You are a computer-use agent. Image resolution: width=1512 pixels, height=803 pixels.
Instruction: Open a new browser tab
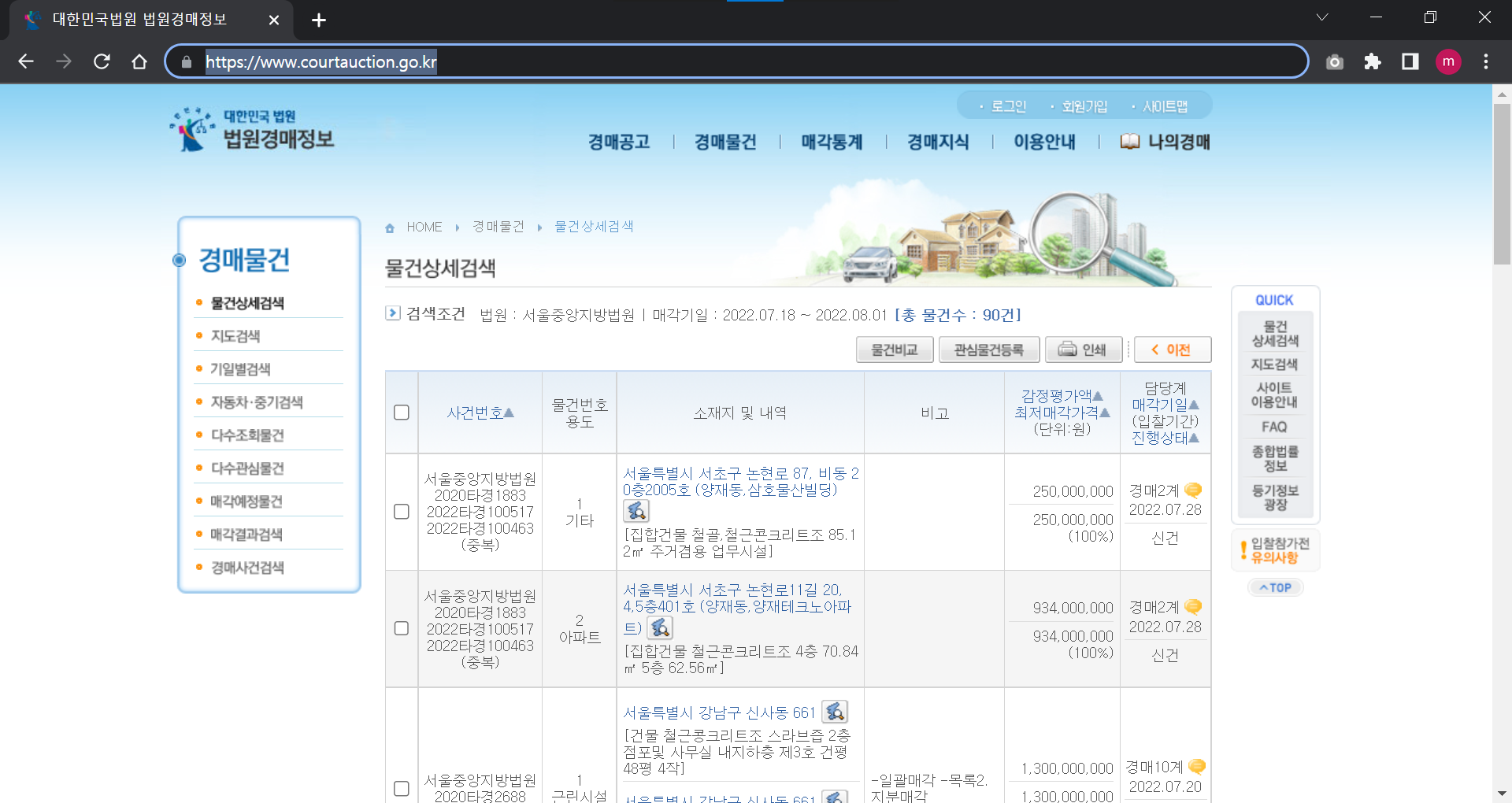[319, 20]
